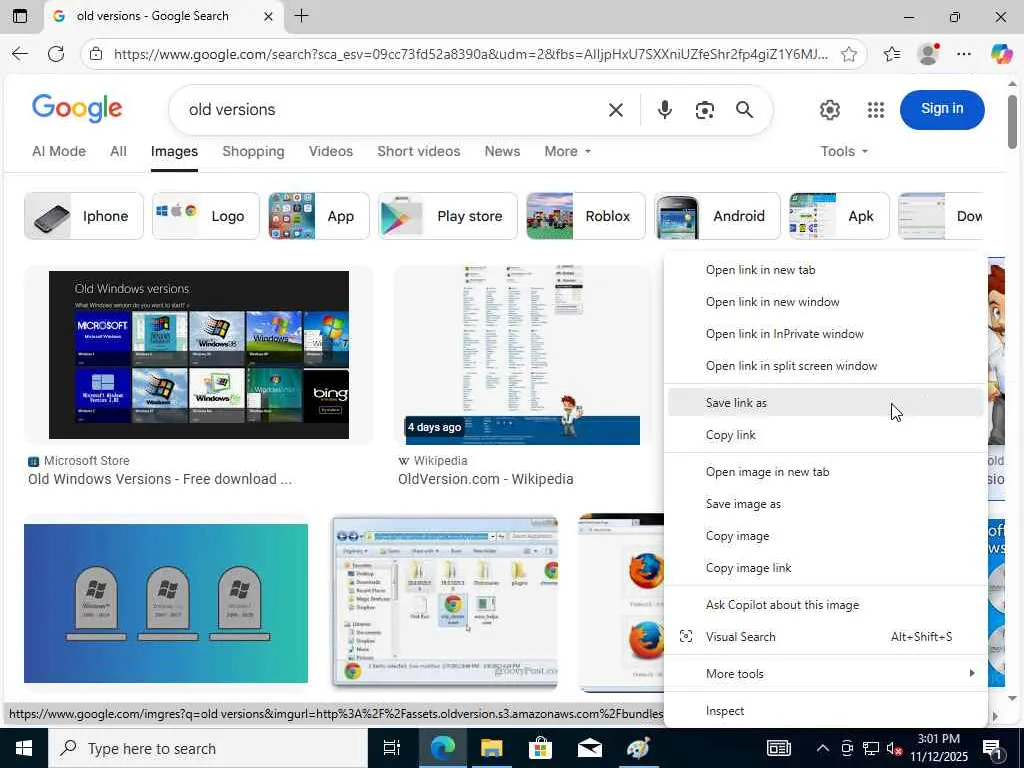The width and height of the screenshot is (1024, 768).
Task: Switch to the News tab
Action: tap(502, 152)
